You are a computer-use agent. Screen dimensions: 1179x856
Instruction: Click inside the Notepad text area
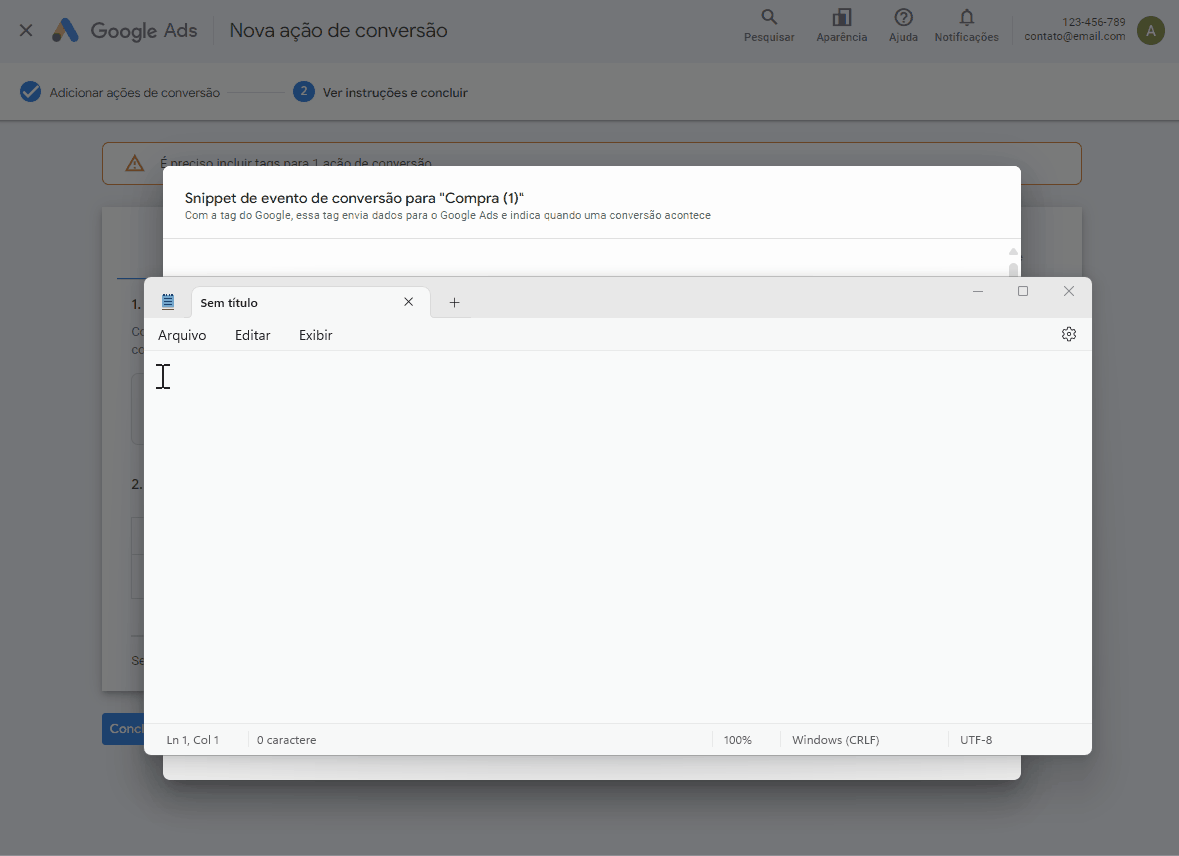(x=617, y=536)
